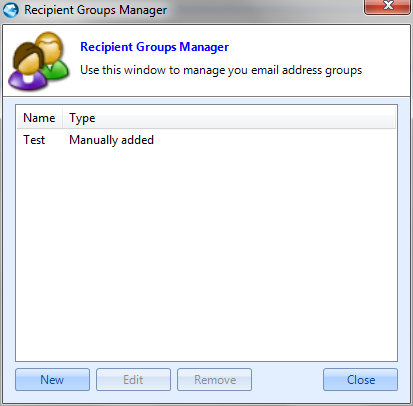413x406 pixels.
Task: Click the divider between Name and Type columns
Action: point(62,118)
